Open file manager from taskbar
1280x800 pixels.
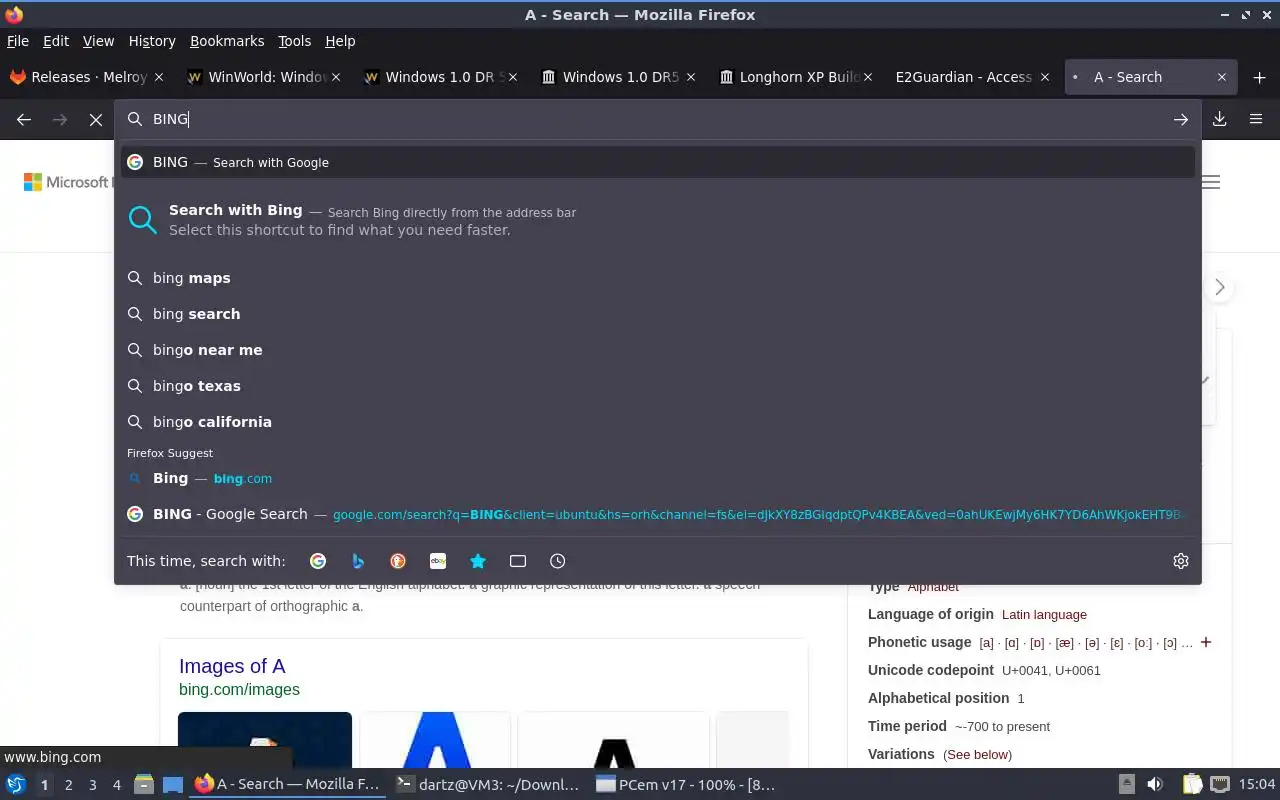[144, 784]
